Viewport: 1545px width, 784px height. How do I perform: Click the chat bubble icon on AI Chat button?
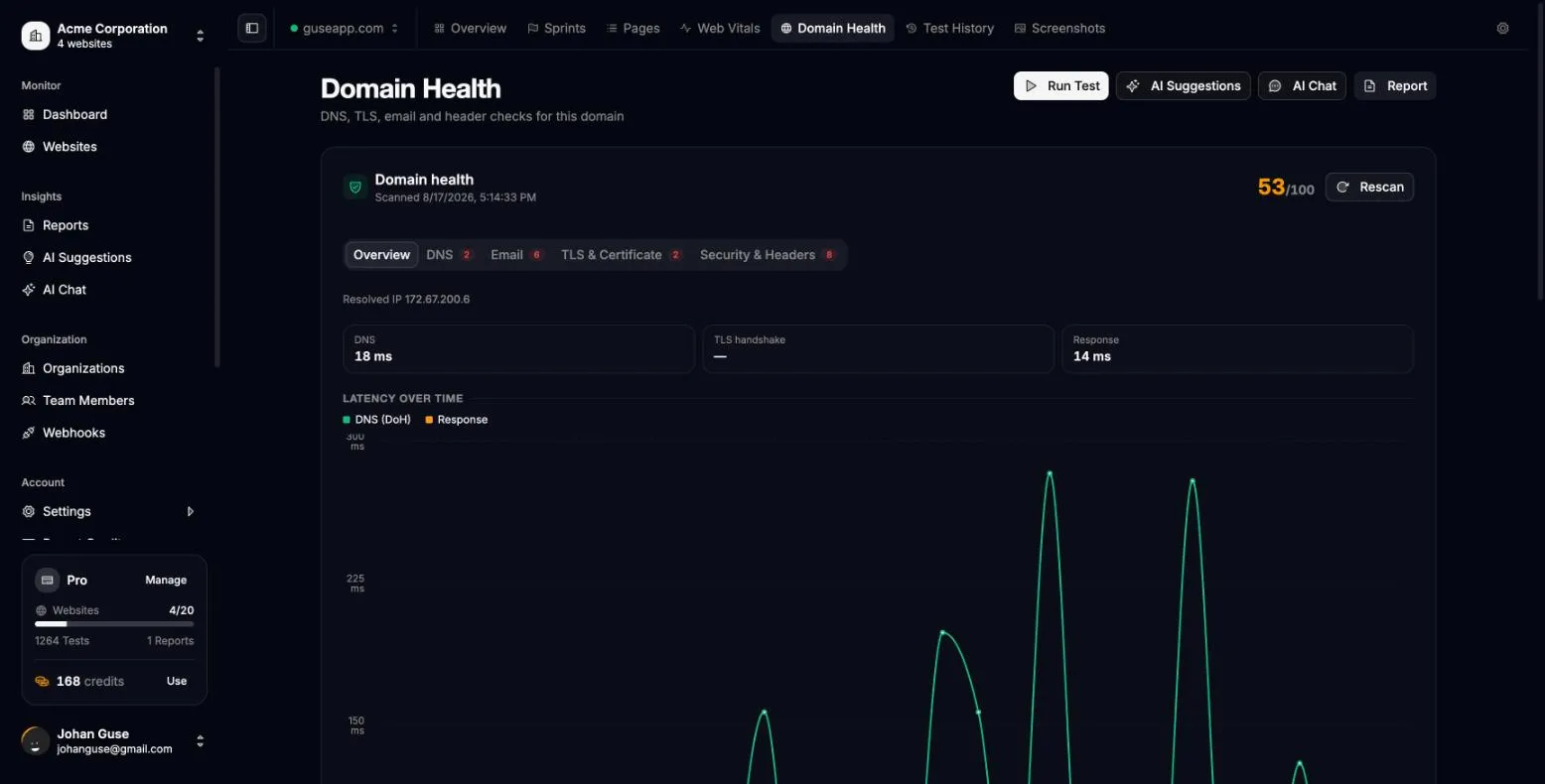1275,86
